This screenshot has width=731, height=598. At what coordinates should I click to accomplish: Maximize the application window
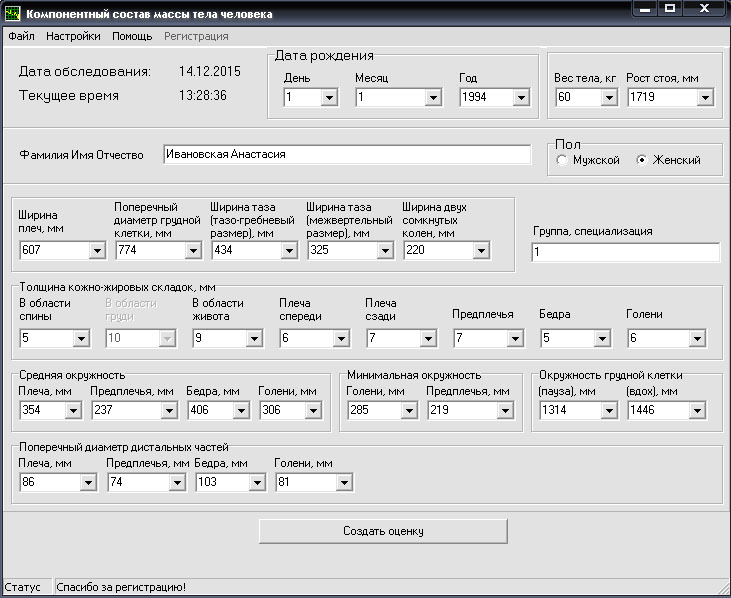(670, 9)
